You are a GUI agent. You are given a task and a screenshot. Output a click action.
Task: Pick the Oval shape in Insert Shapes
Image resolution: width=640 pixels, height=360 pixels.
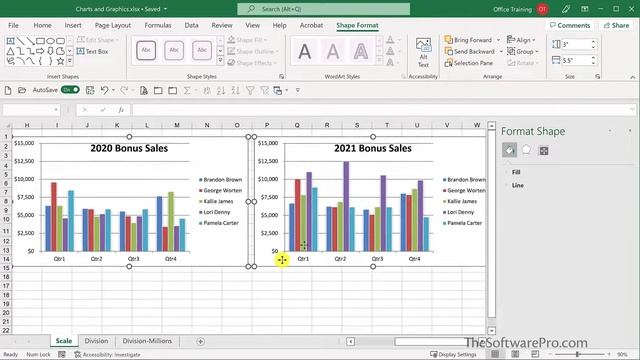click(50, 41)
